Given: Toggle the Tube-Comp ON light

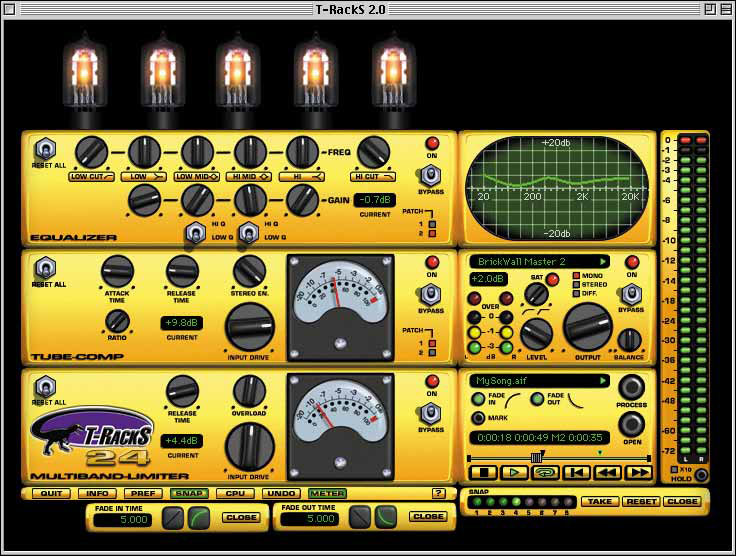Looking at the screenshot, I should [x=431, y=262].
